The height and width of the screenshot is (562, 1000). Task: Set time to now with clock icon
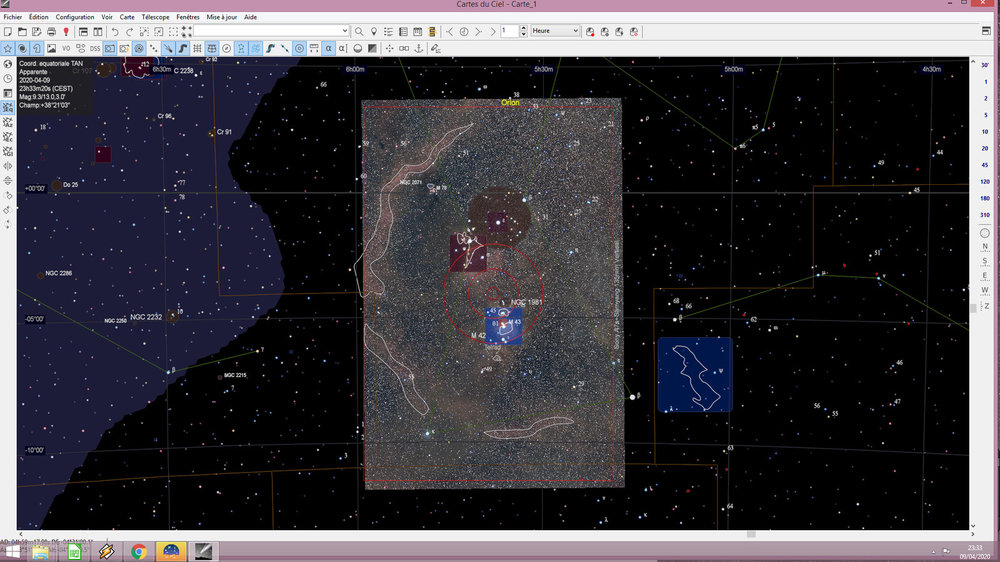[464, 31]
